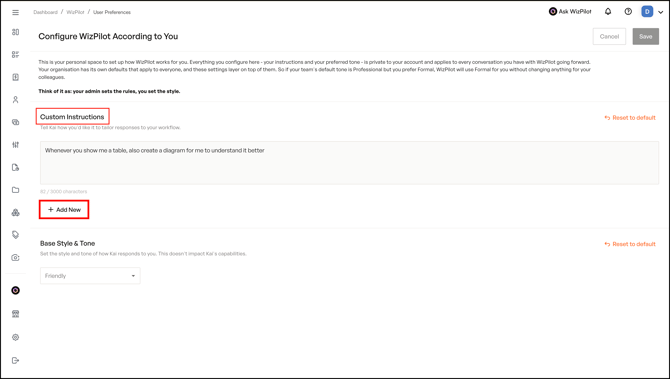Open the settings gear icon in sidebar

pyautogui.click(x=15, y=338)
